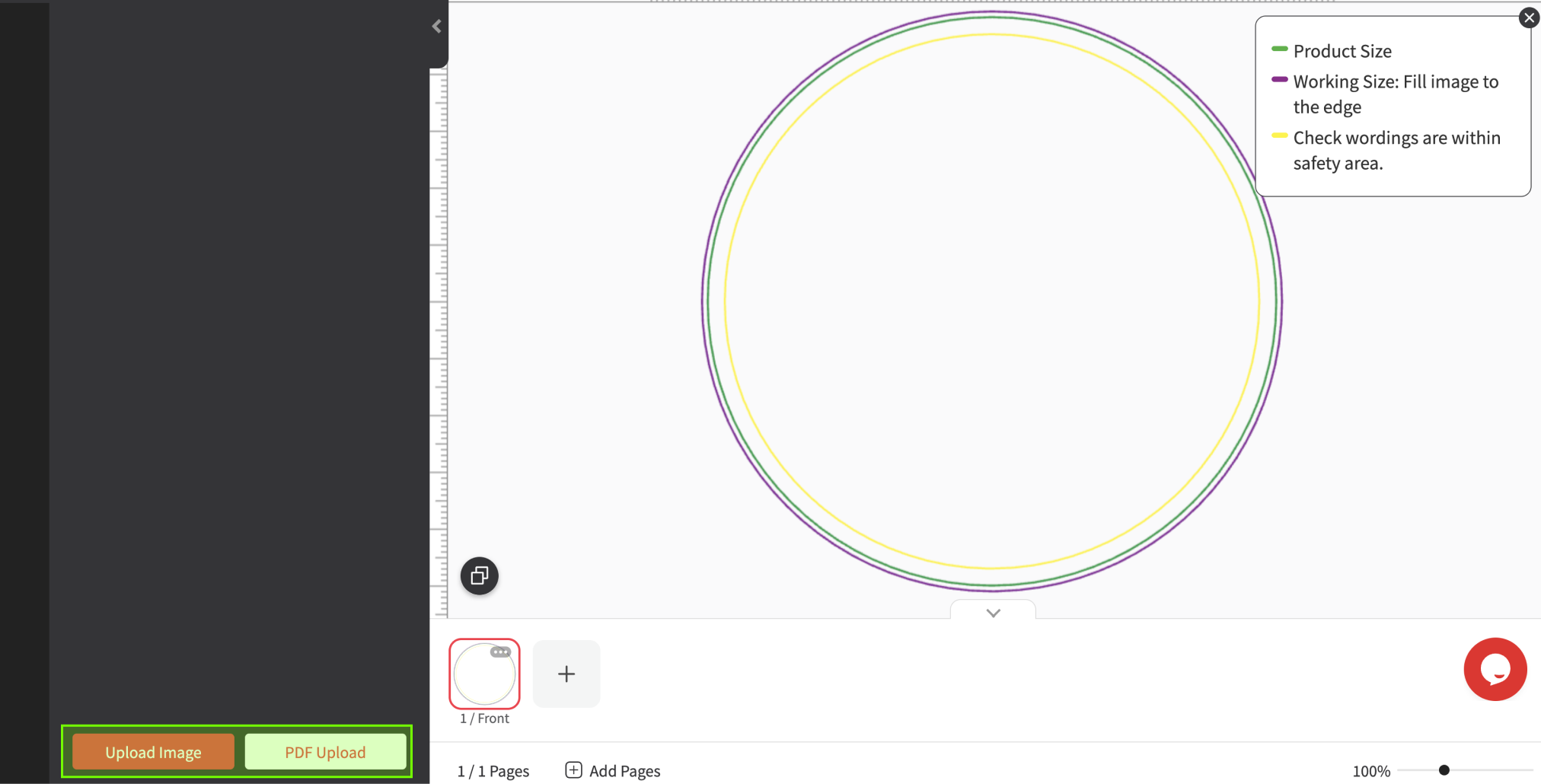Click the PDF Upload button

pyautogui.click(x=325, y=752)
